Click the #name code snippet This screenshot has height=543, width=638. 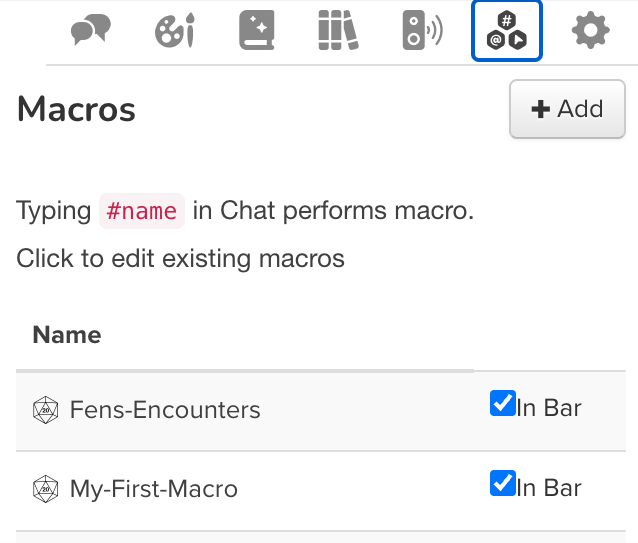[x=142, y=211]
